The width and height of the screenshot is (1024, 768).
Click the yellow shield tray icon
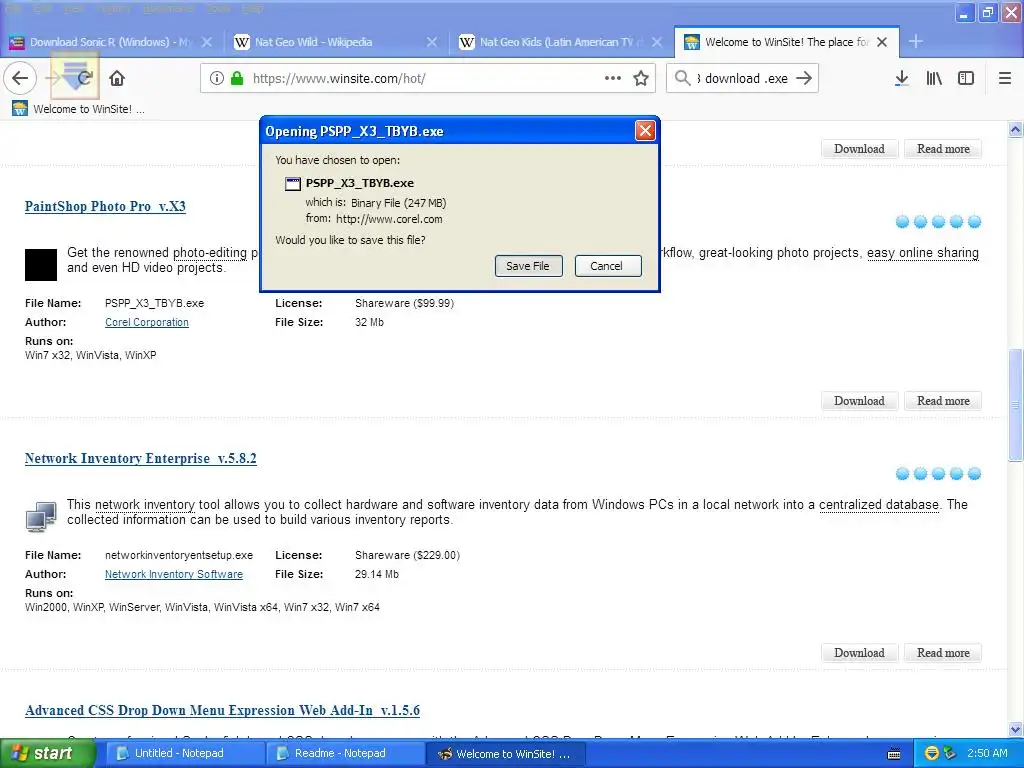tap(932, 754)
